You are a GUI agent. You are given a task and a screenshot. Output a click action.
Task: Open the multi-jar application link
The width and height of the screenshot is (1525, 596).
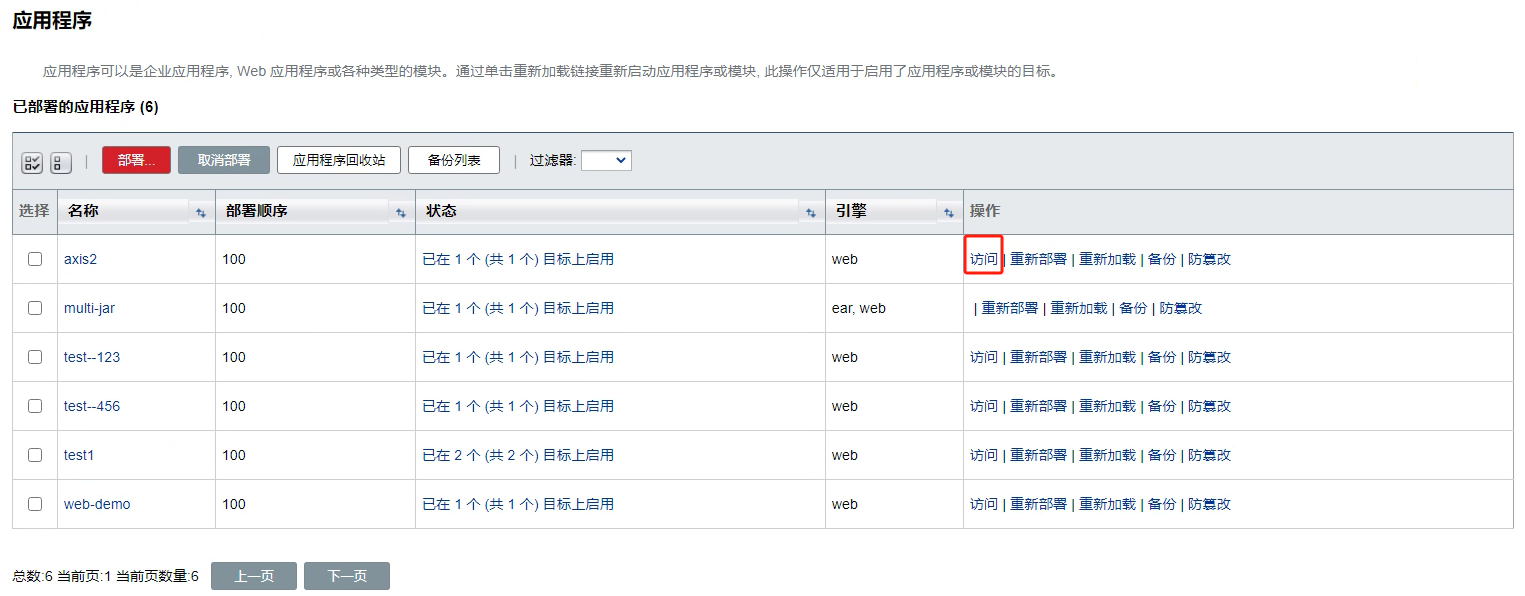89,308
